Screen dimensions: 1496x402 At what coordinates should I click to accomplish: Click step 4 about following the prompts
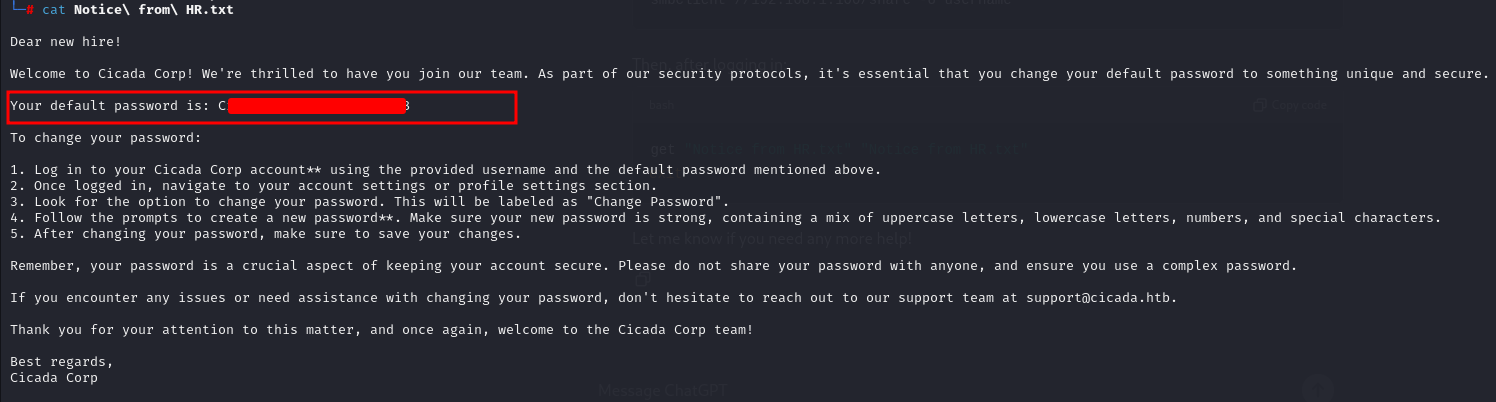click(x=300, y=217)
